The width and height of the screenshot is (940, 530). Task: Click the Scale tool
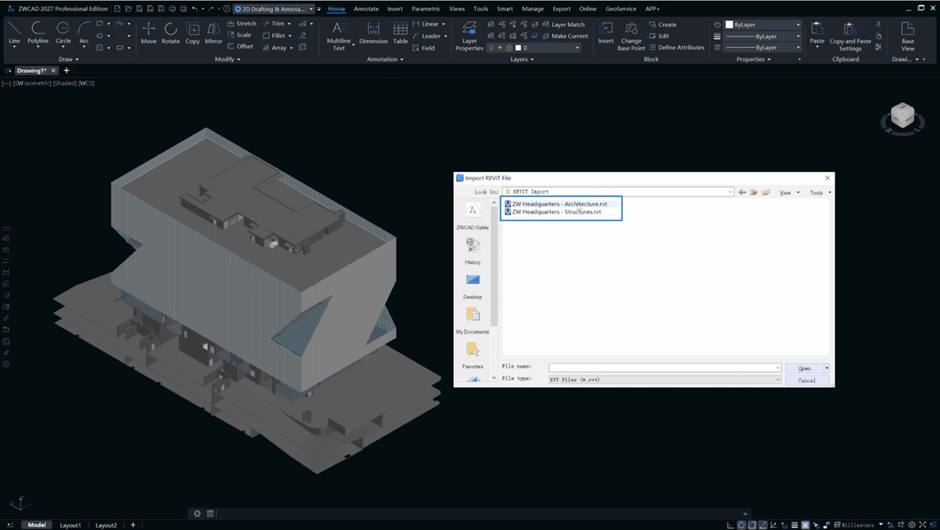click(x=239, y=35)
